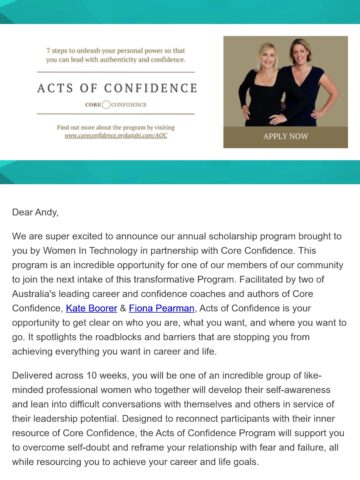Click the 'Delivered across 10 weeks' sentence
The width and height of the screenshot is (360, 480).
[70, 376]
